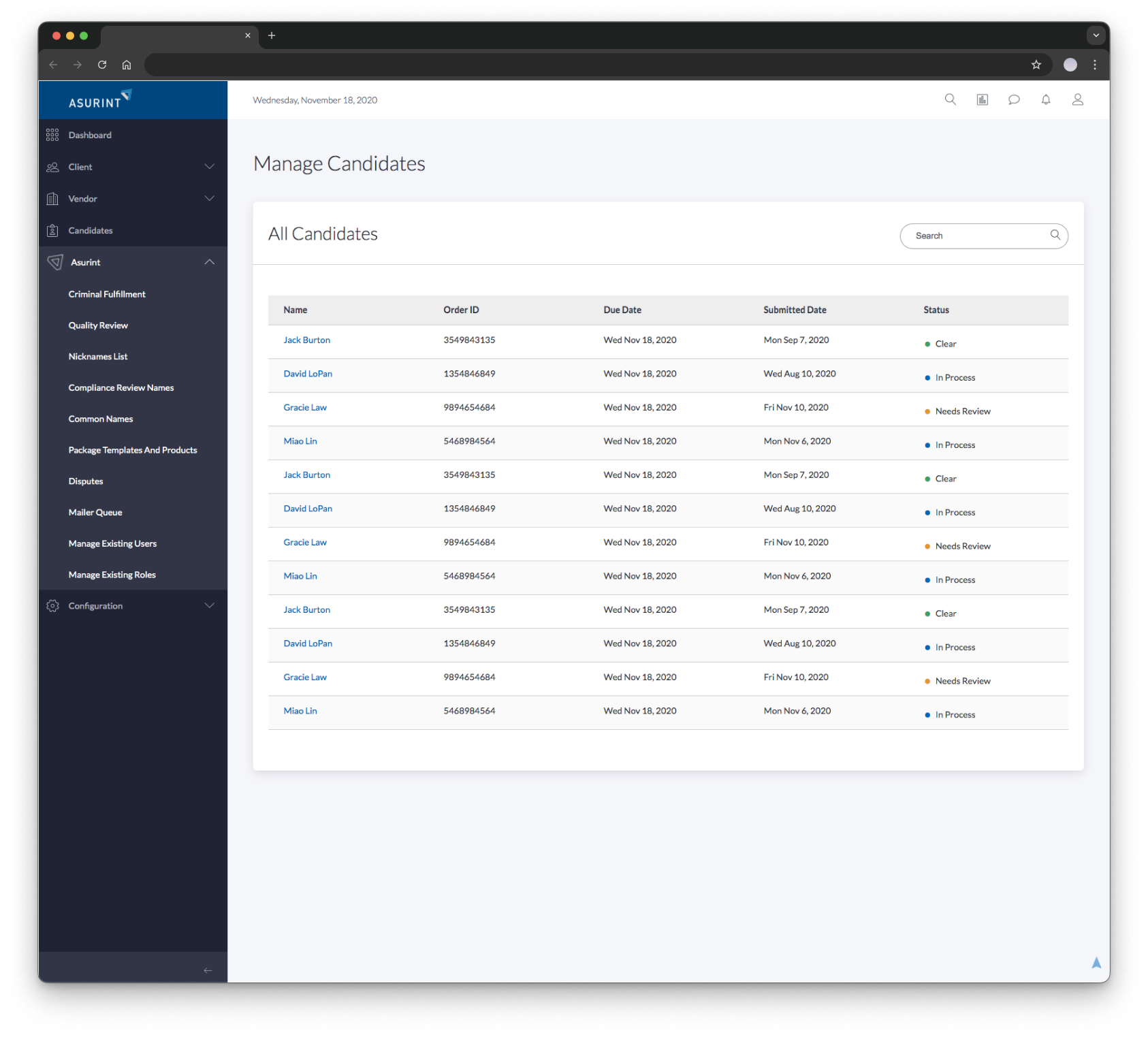Open Disputes in sidebar
This screenshot has height=1037, width=1148.
[86, 481]
